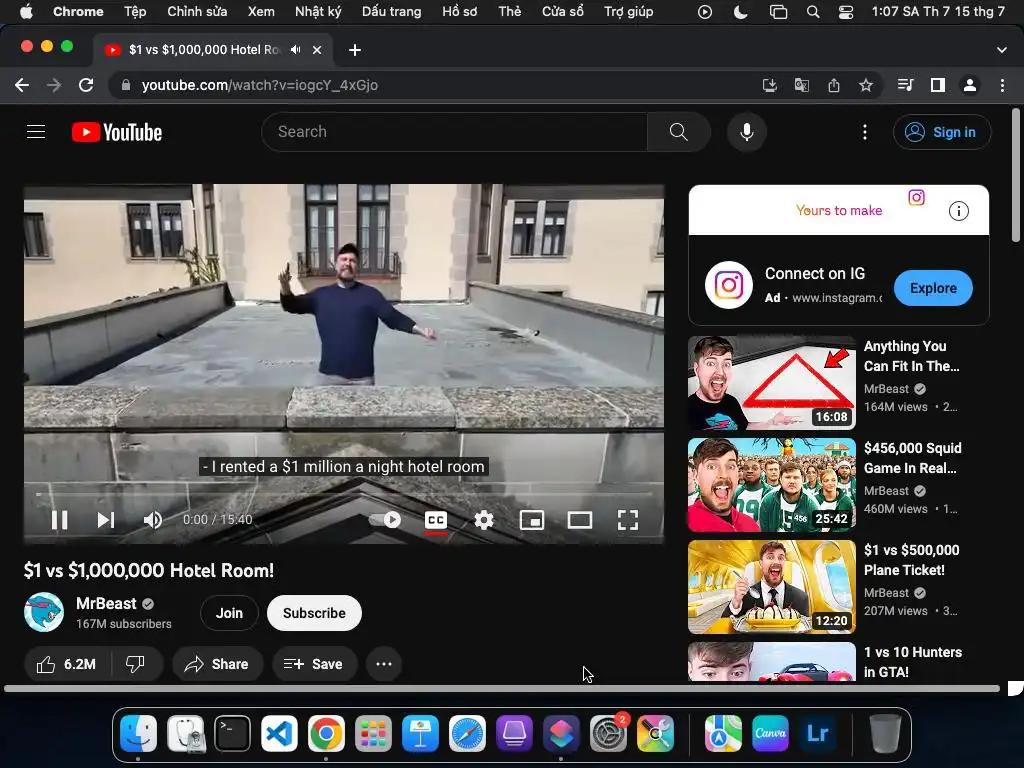Pause the video playback
Image resolution: width=1024 pixels, height=768 pixels.
[59, 520]
